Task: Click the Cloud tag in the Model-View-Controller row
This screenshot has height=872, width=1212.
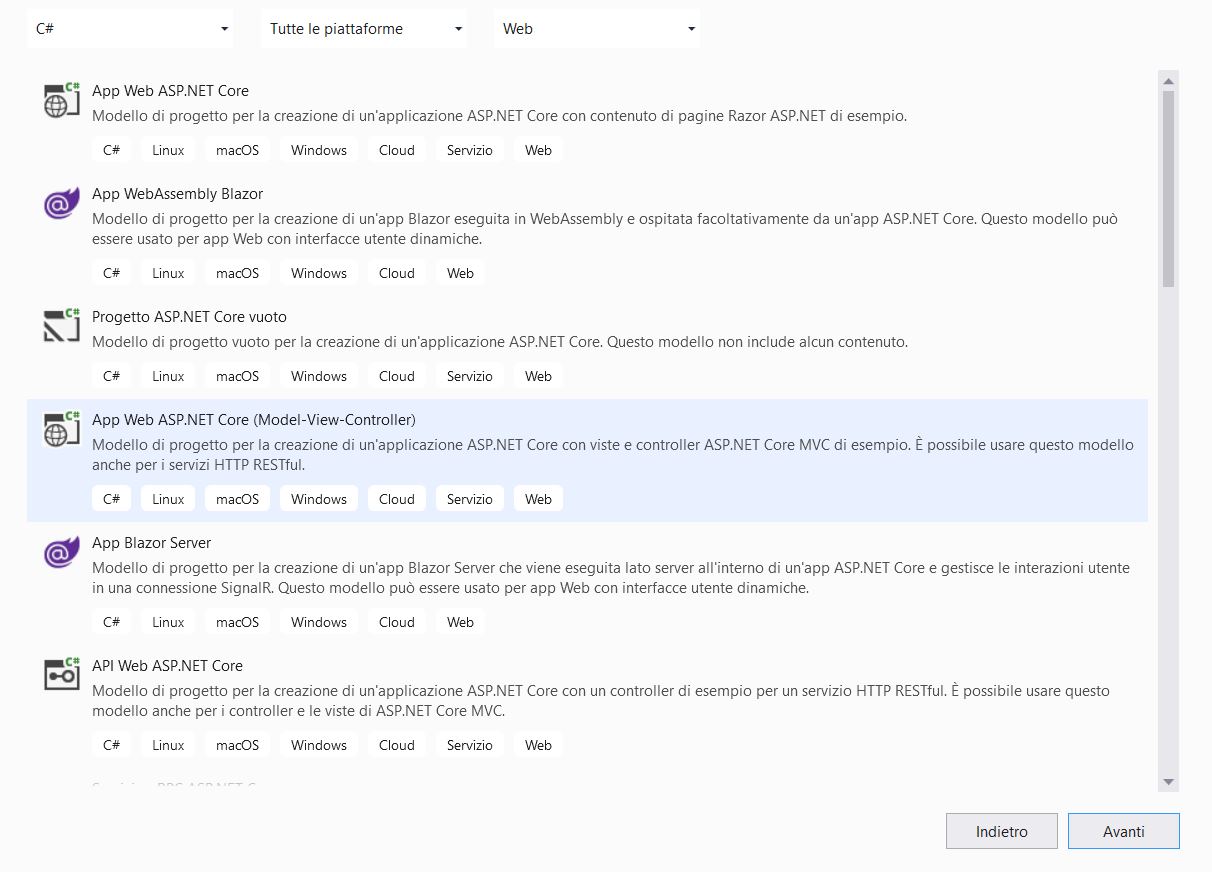Action: tap(396, 499)
